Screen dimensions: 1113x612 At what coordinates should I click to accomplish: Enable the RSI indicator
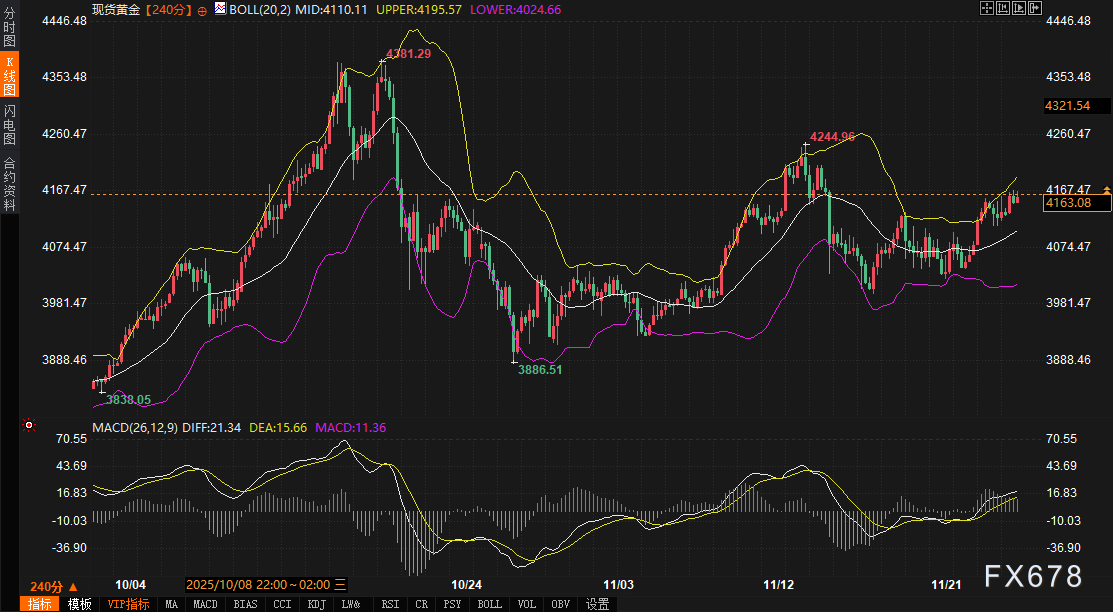(x=390, y=604)
